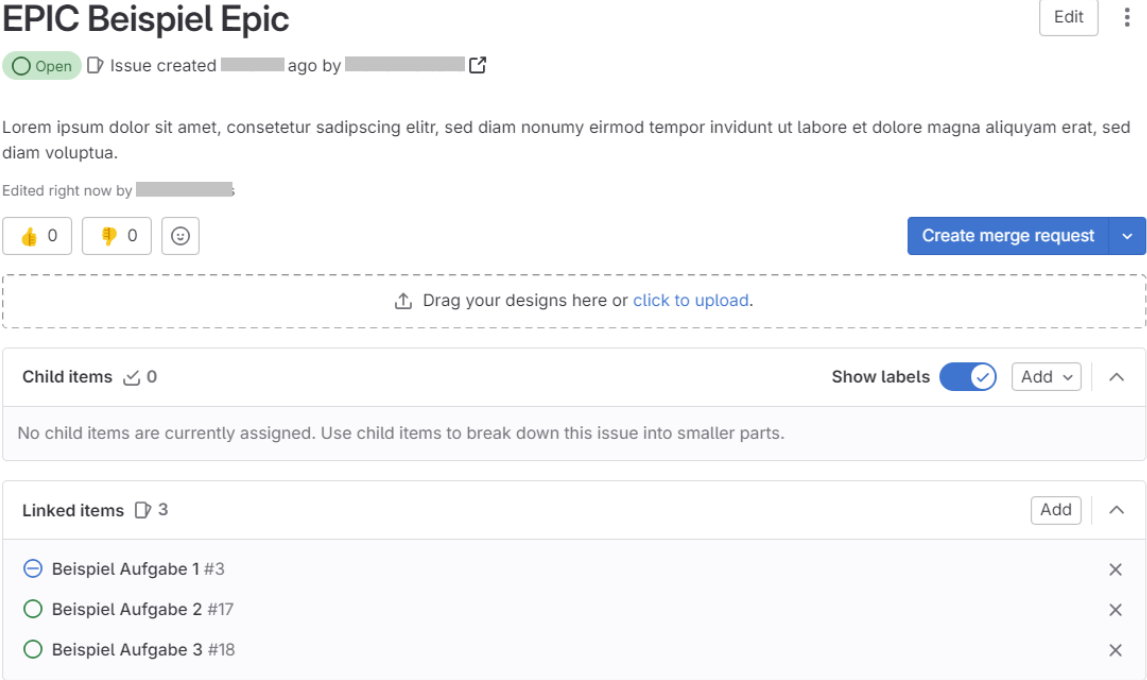Click the thumbs down reaction button

[x=117, y=235]
